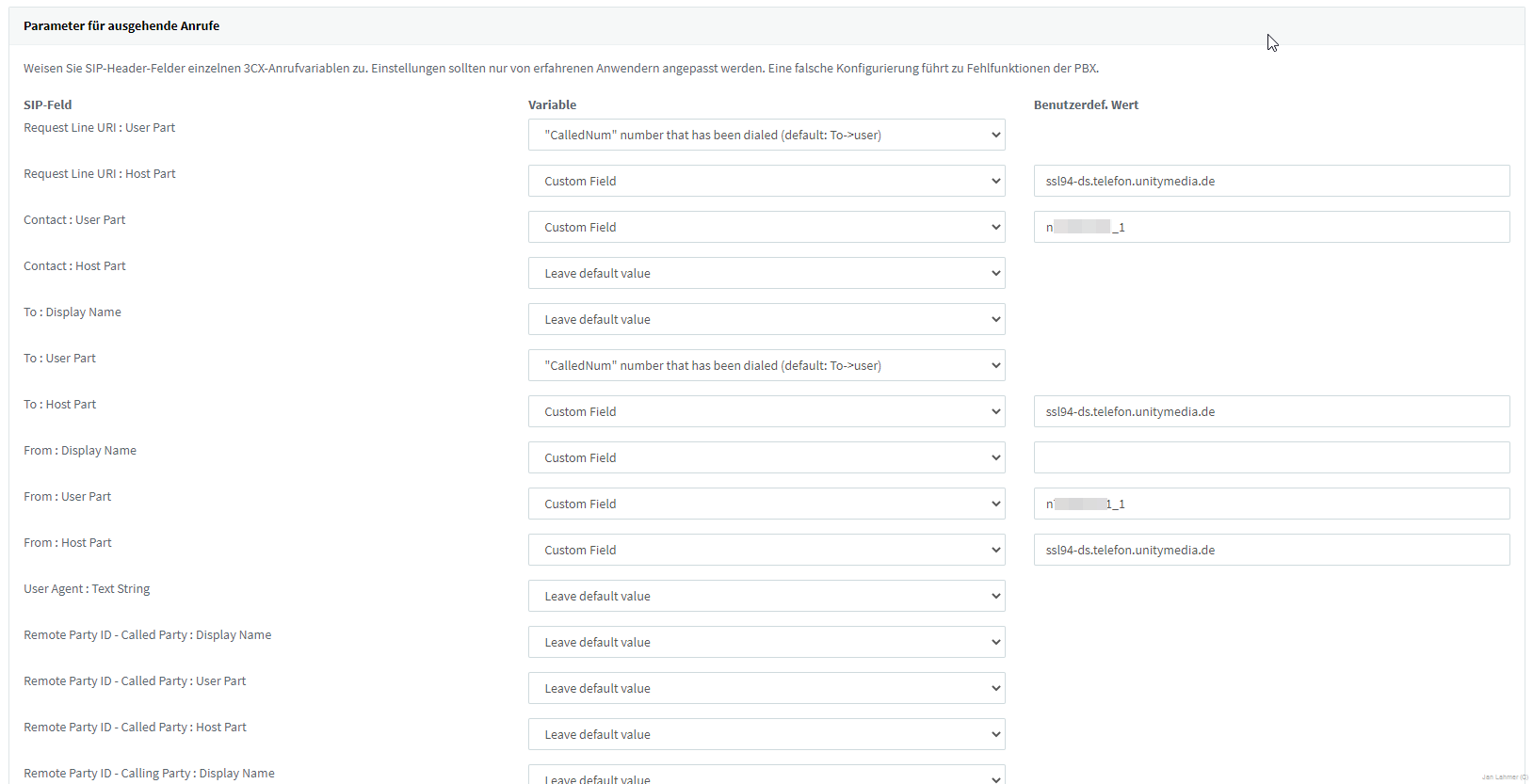Screen dimensions: 1533x784
Task: Expand Remote Party ID Called Party User Part dropdown
Action: tap(766, 688)
